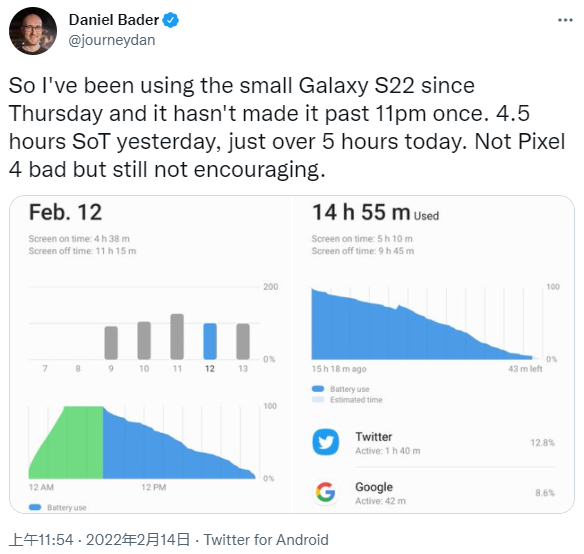Click the blue verified badge
This screenshot has height=554, width=584.
pos(171,20)
